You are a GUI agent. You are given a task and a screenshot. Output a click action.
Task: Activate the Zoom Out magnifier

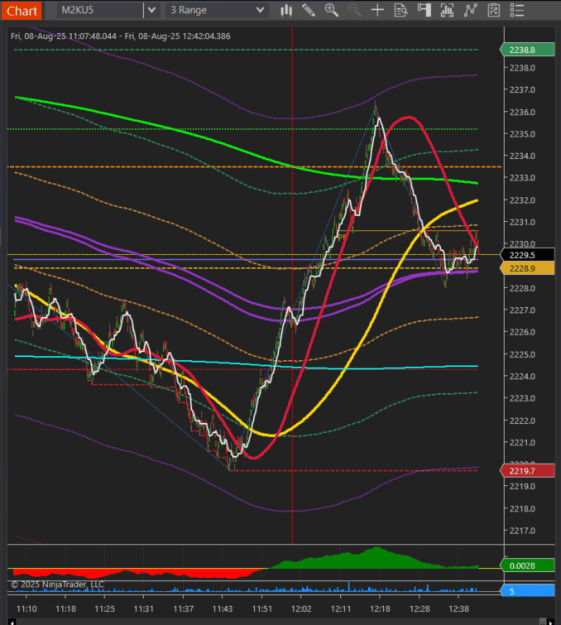pyautogui.click(x=354, y=10)
